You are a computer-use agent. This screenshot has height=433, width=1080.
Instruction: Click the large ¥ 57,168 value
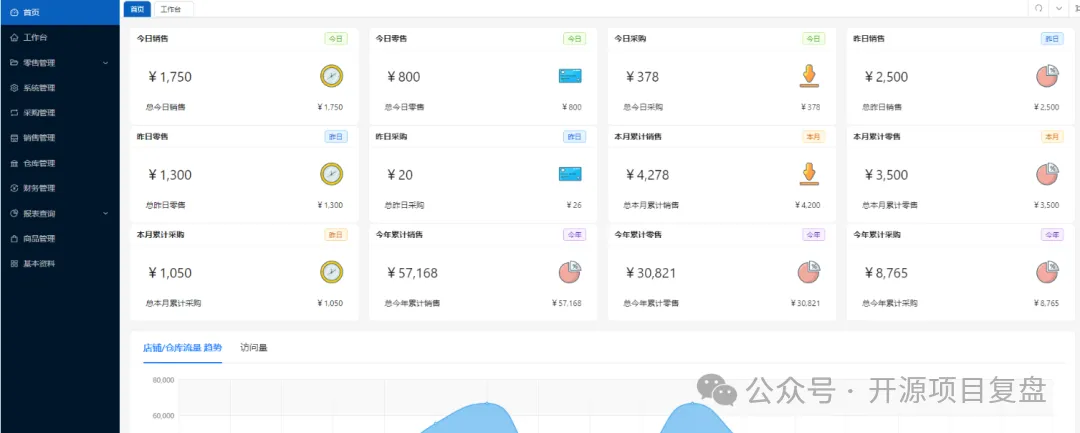(x=412, y=273)
